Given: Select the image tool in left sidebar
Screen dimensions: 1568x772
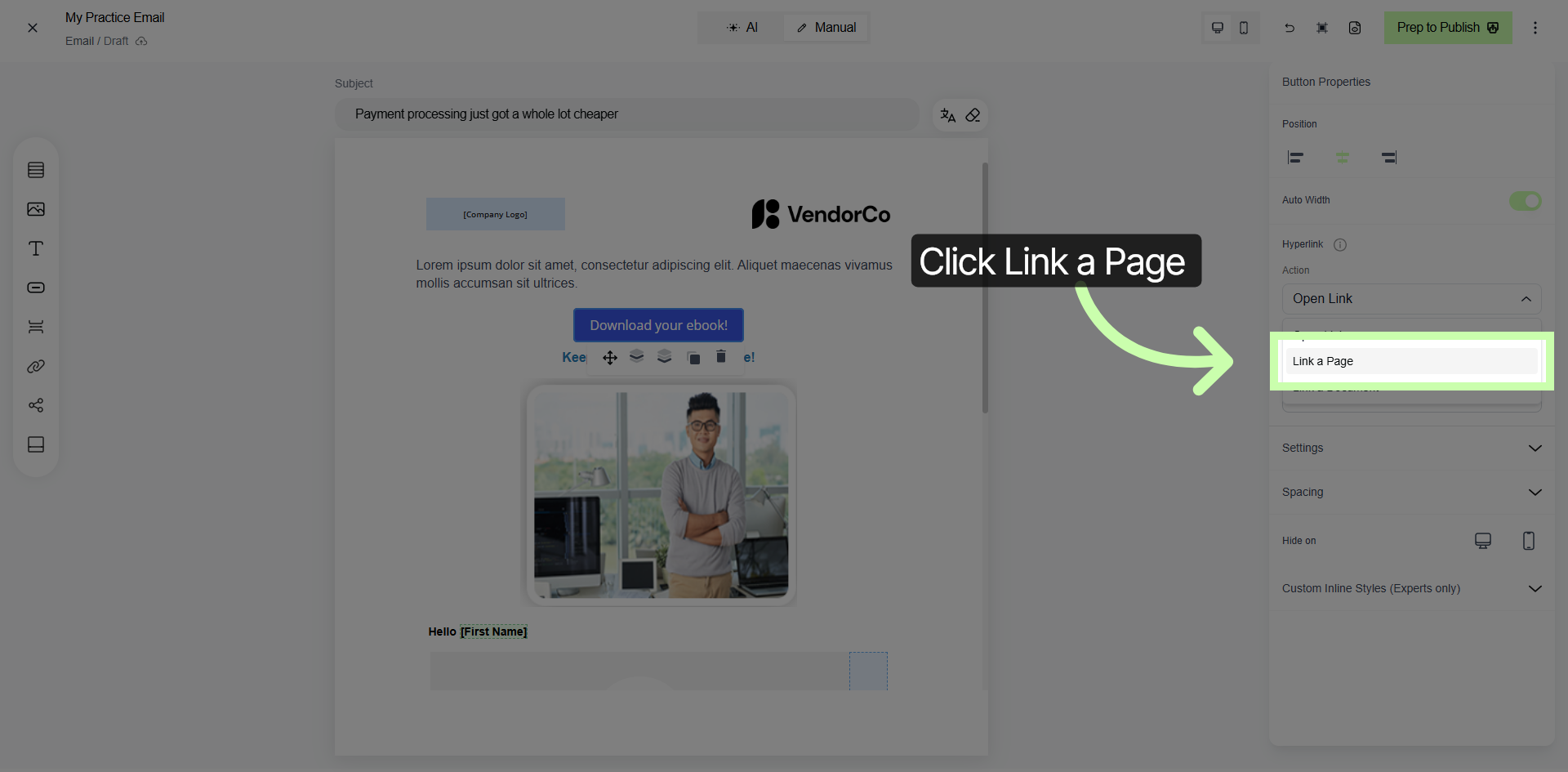Looking at the screenshot, I should pyautogui.click(x=36, y=209).
